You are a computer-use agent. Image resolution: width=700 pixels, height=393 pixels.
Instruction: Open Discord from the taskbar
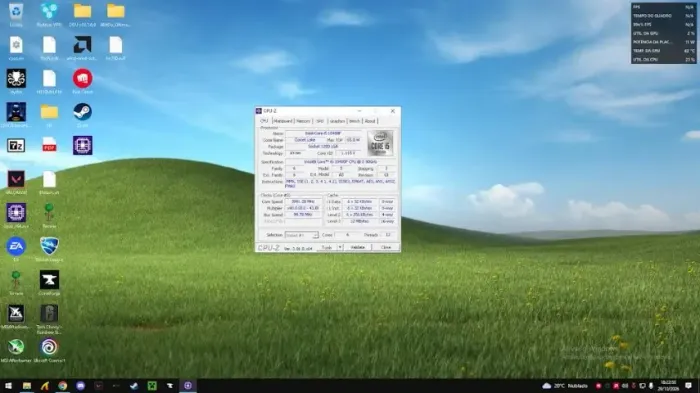coord(80,386)
